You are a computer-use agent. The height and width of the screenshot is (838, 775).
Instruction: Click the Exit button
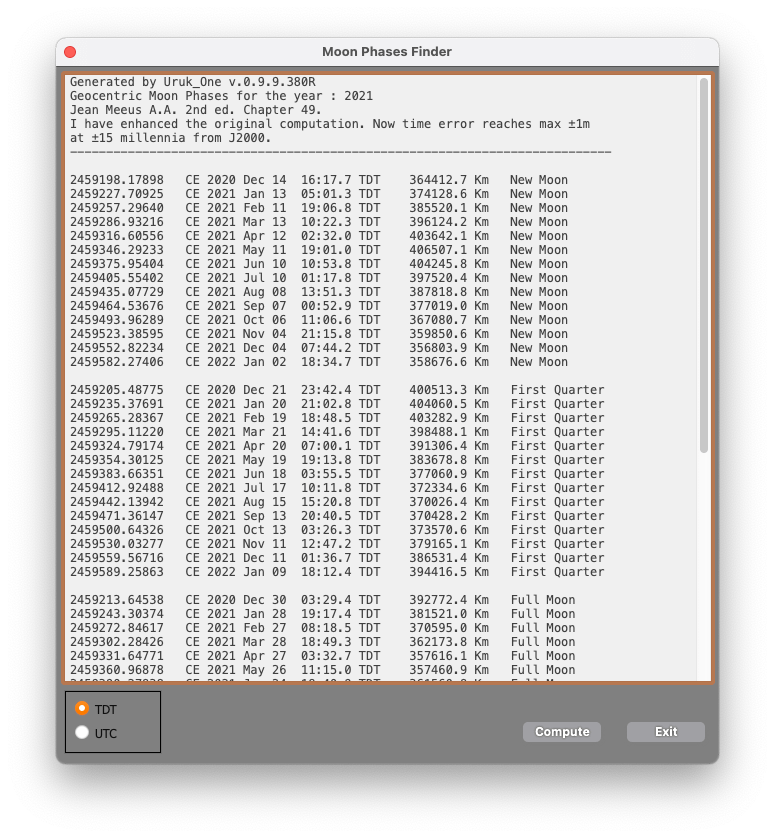[665, 732]
